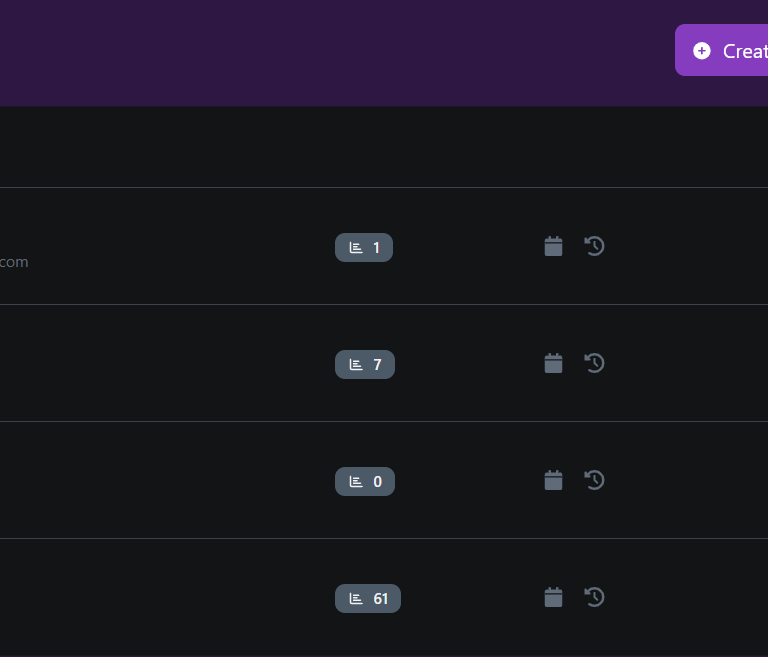Viewport: 768px width, 657px height.
Task: Open history icon in row with count 0
Action: click(595, 480)
